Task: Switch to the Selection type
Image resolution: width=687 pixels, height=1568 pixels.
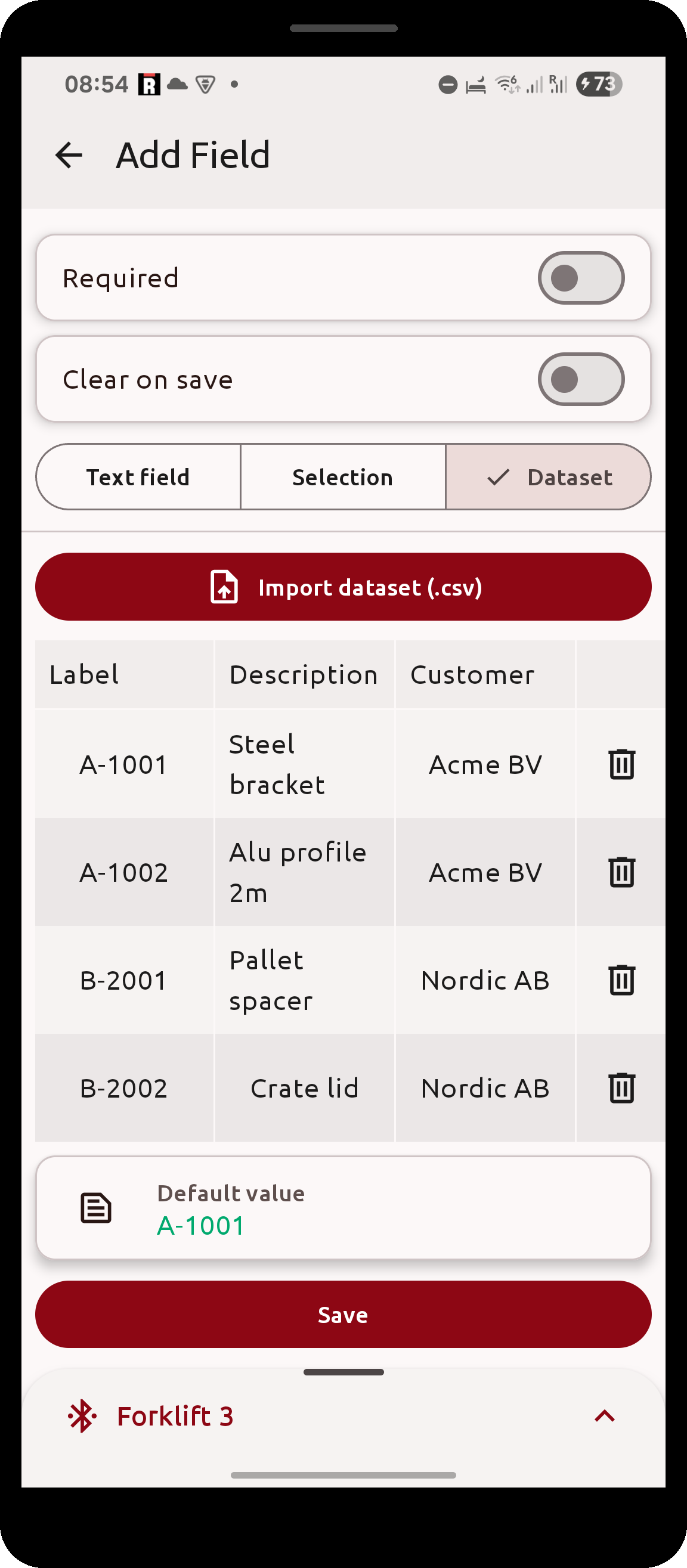Action: click(x=343, y=476)
